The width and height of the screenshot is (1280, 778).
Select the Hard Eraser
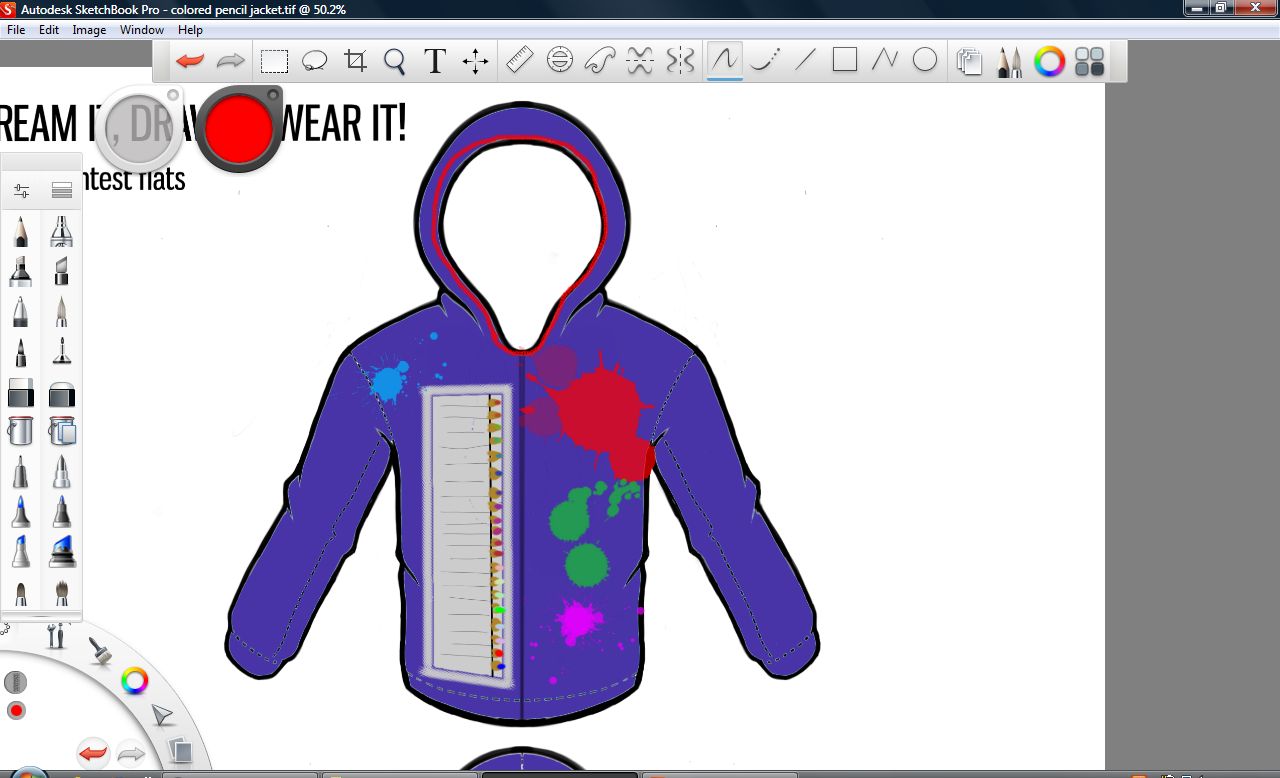coord(21,393)
